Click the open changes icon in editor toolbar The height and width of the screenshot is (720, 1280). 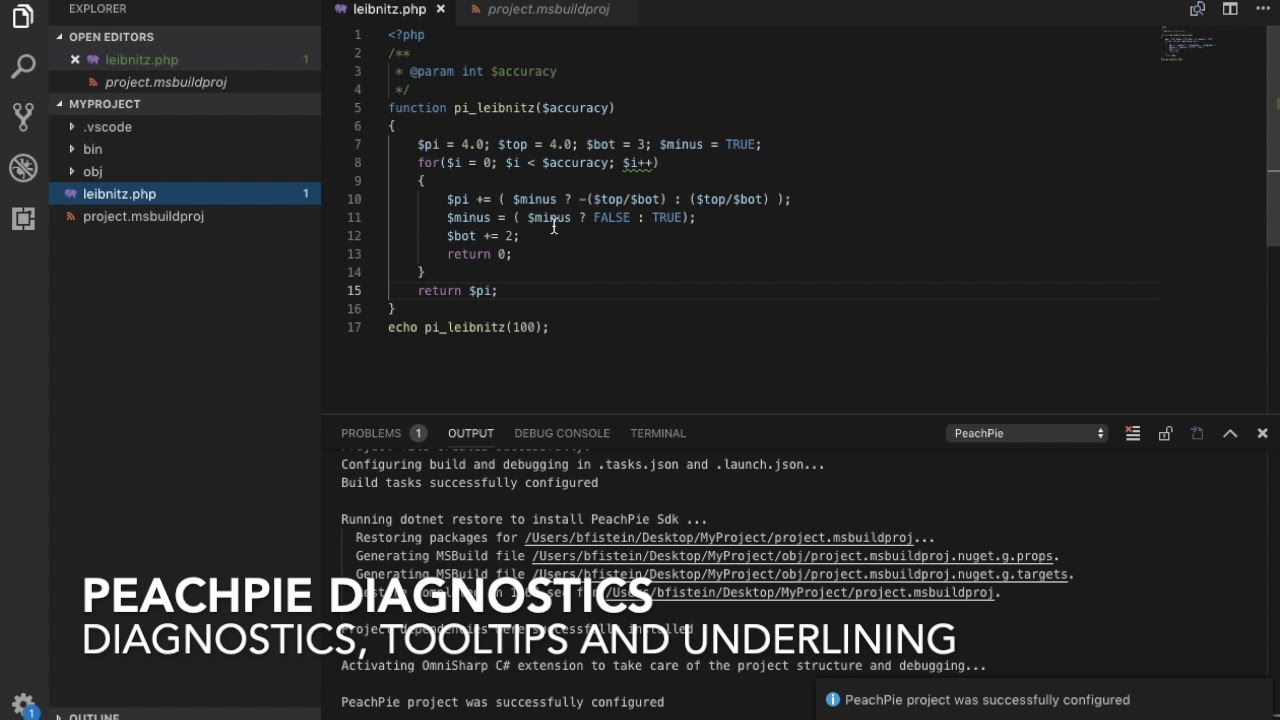1197,9
